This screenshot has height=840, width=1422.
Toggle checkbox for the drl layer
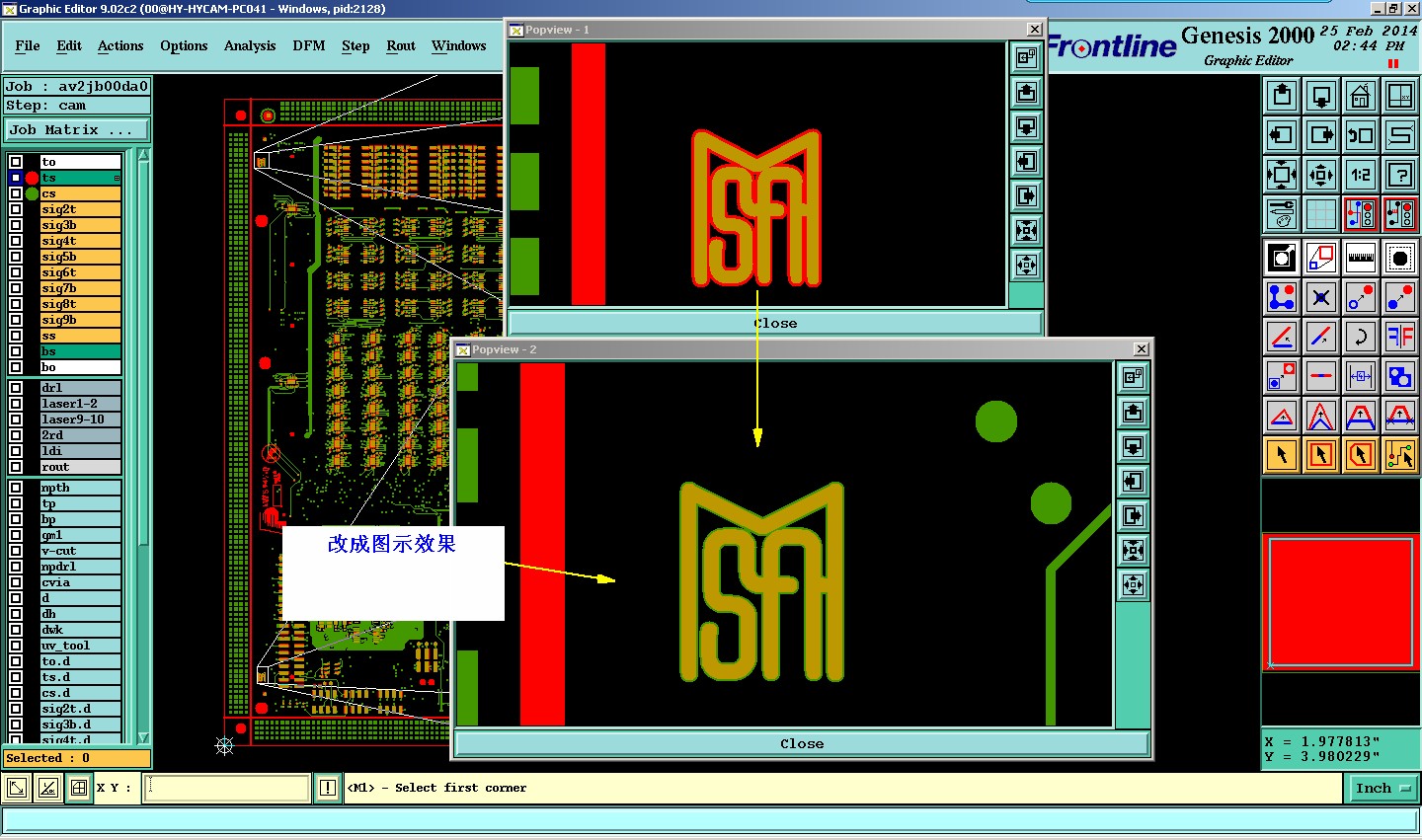click(x=16, y=388)
